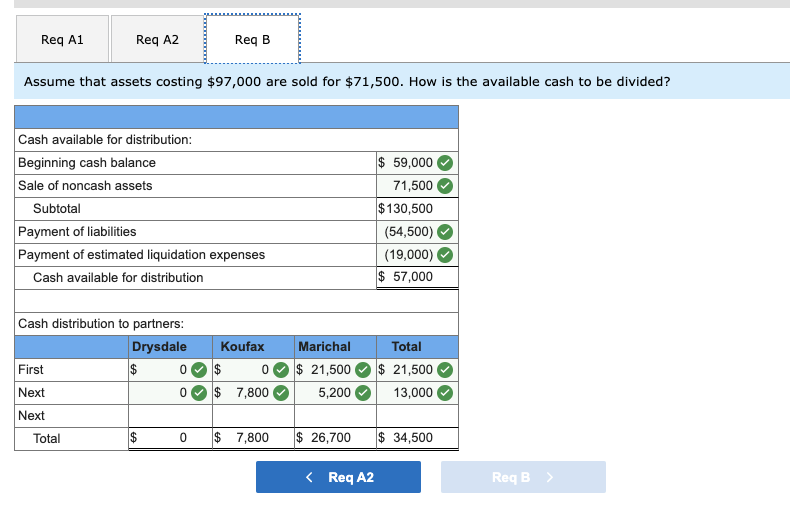The image size is (809, 515).
Task: Click the bottom Total row $34,500 value
Action: 406,438
